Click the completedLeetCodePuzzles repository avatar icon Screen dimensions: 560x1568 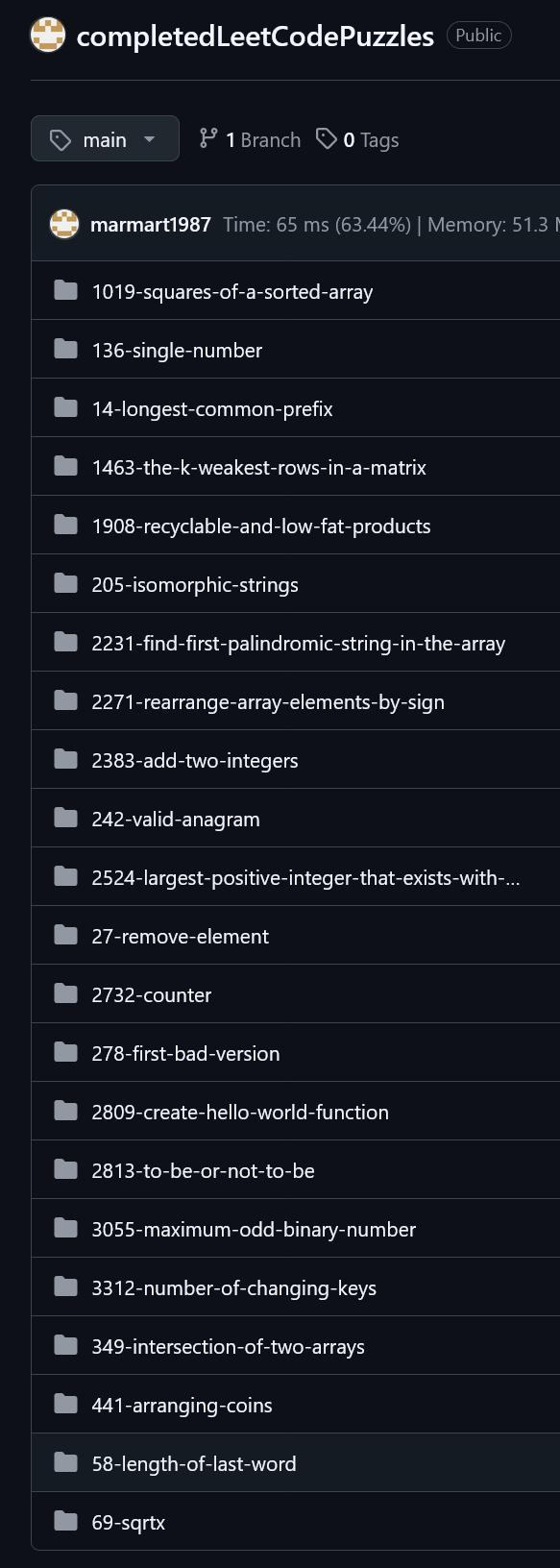click(46, 36)
